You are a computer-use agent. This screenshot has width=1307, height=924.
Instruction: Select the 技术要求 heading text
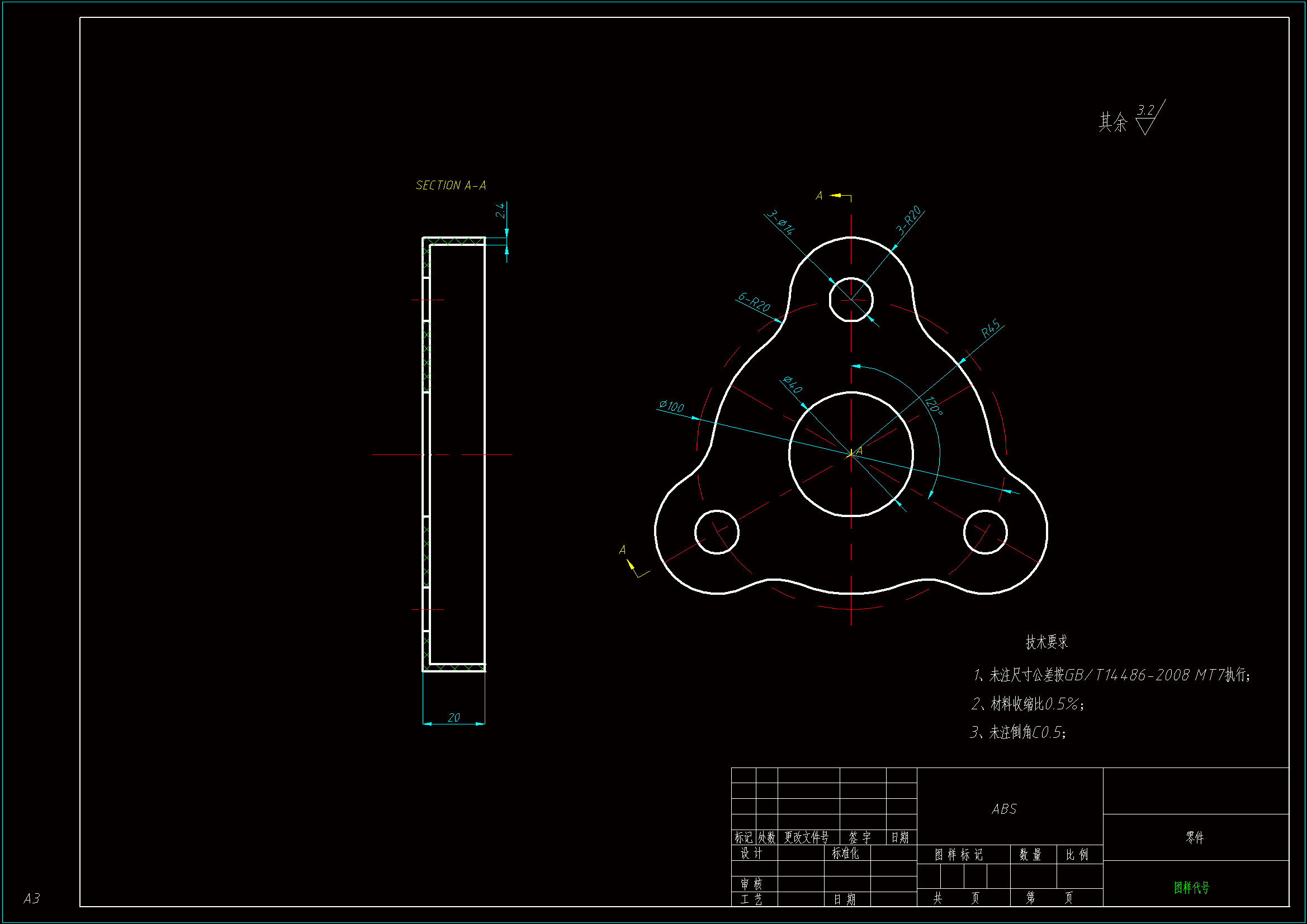click(1046, 642)
